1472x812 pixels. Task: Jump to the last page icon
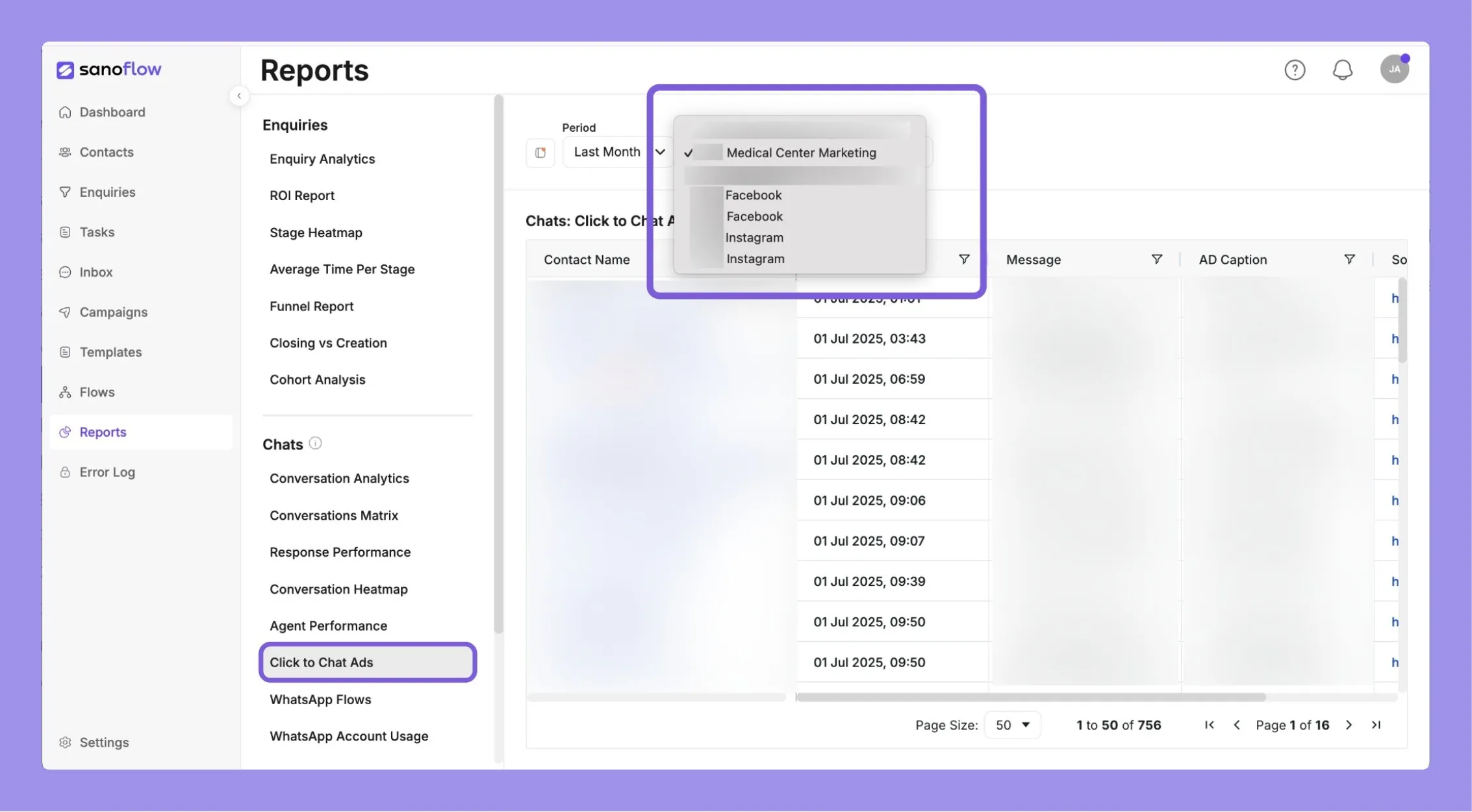1376,725
